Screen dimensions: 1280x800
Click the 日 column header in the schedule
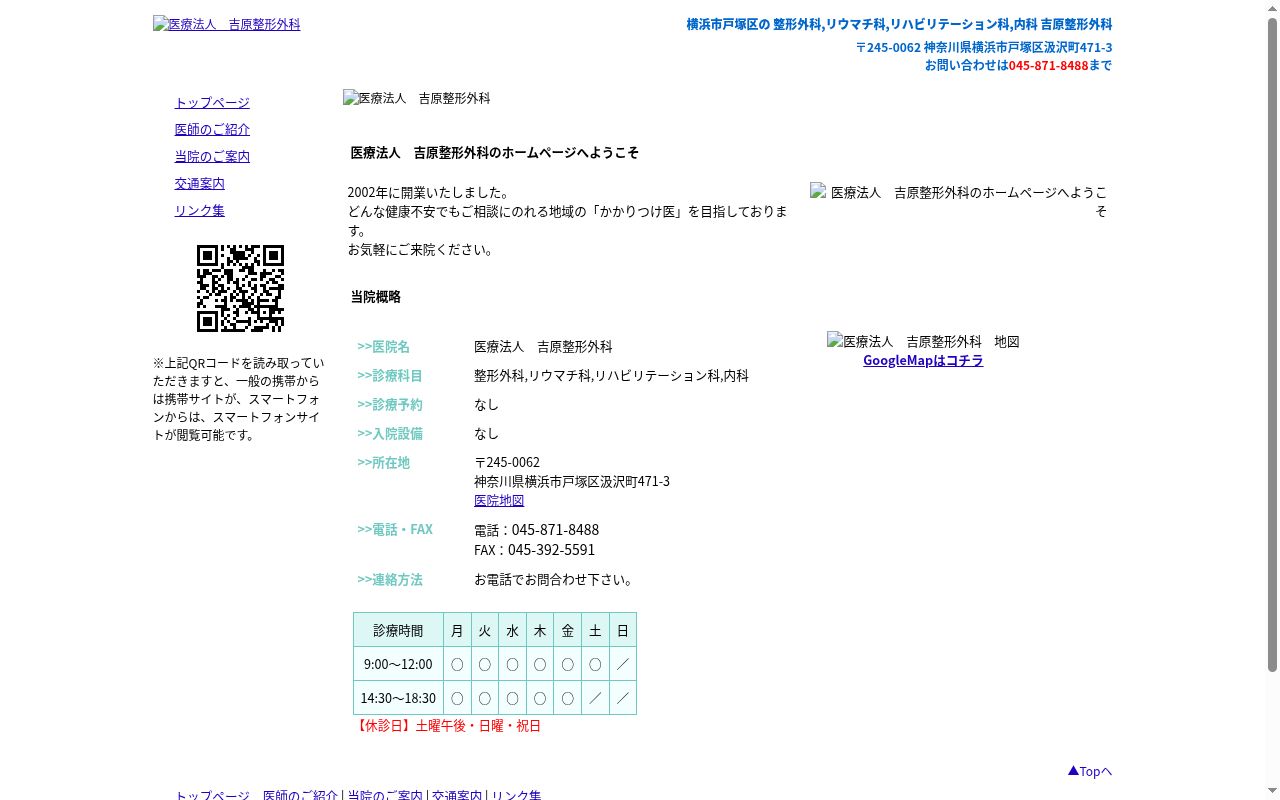[x=623, y=630]
